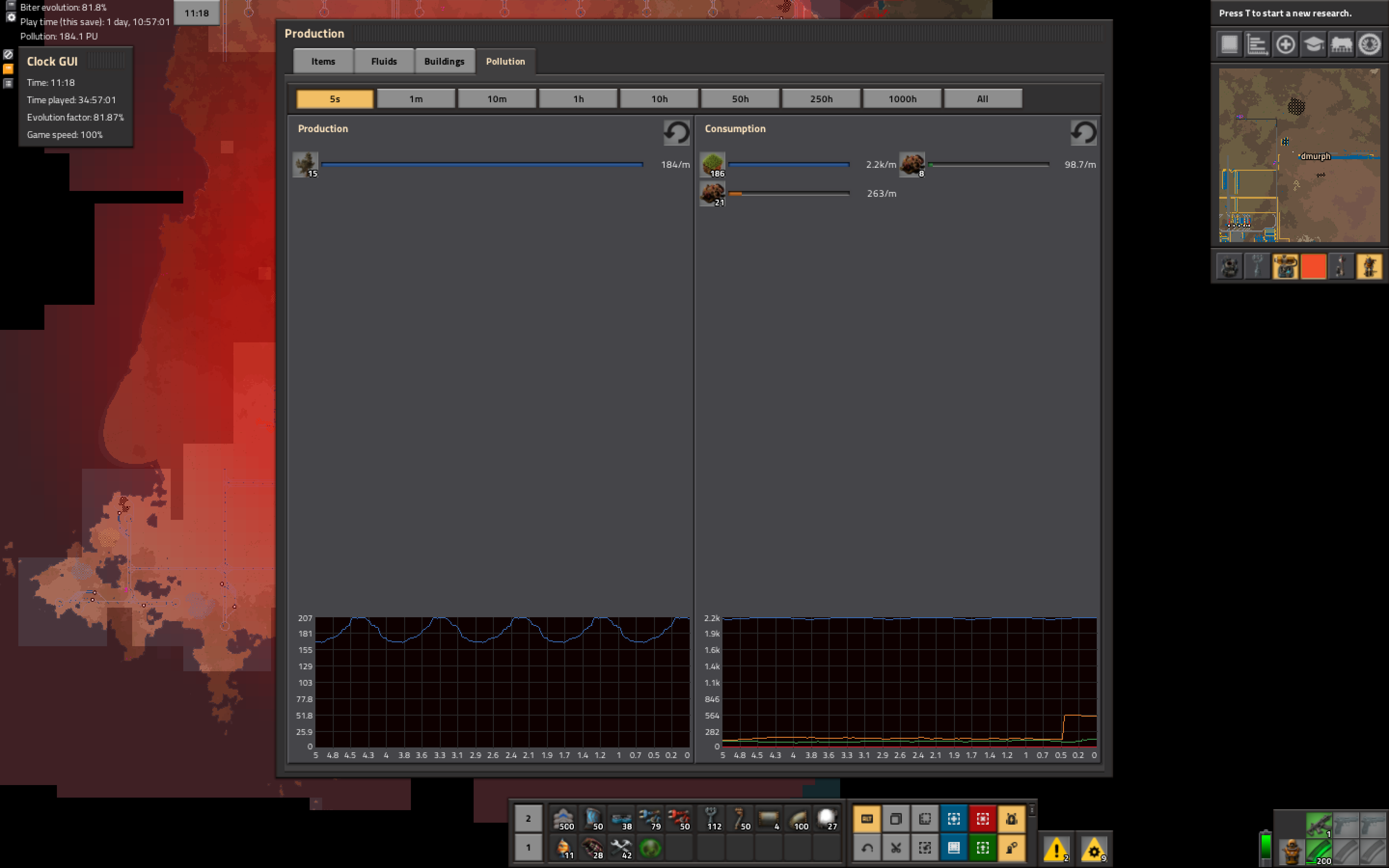Switch to the Fluids tab

pyautogui.click(x=383, y=61)
